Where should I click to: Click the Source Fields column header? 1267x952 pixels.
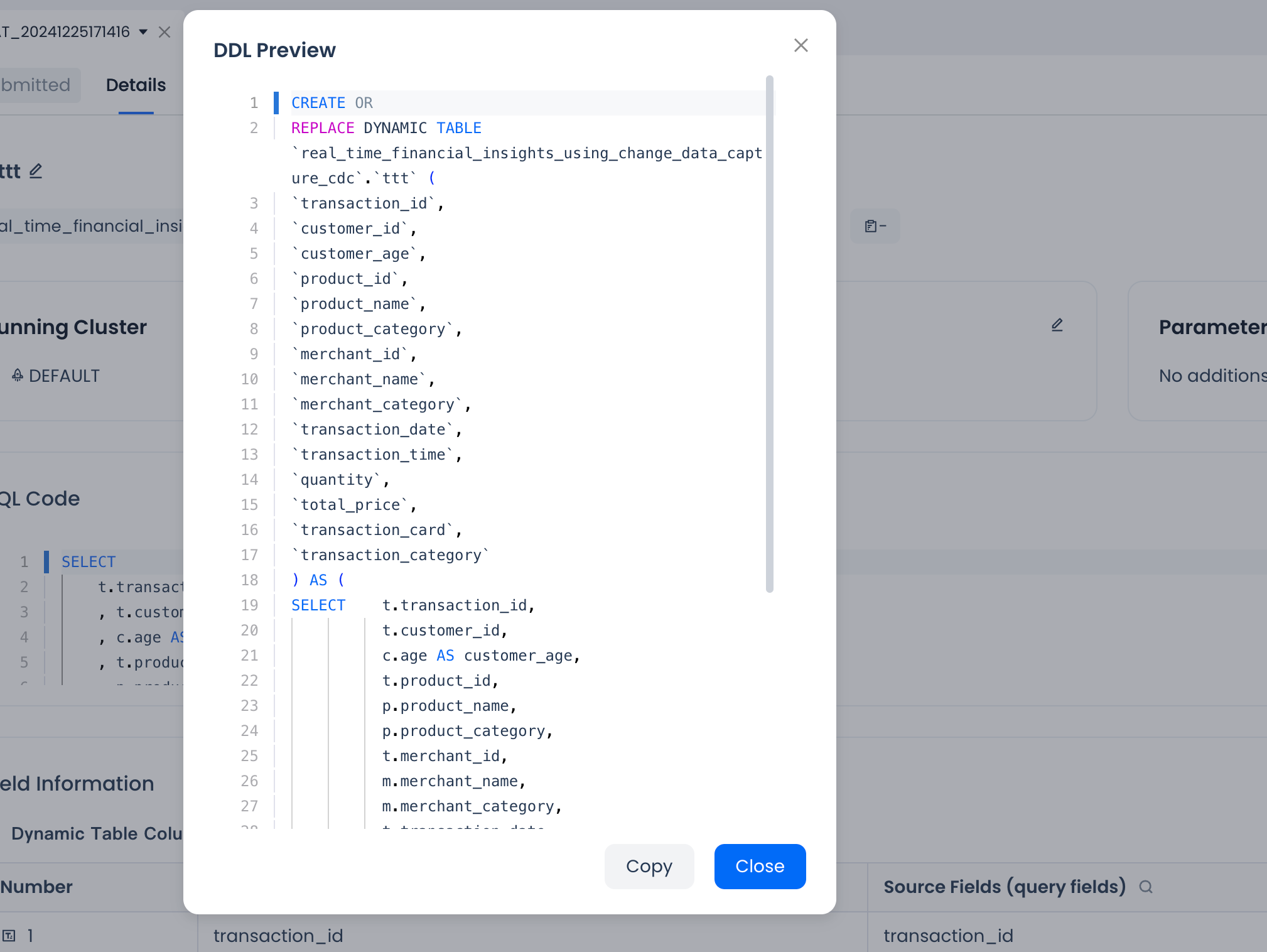1004,887
